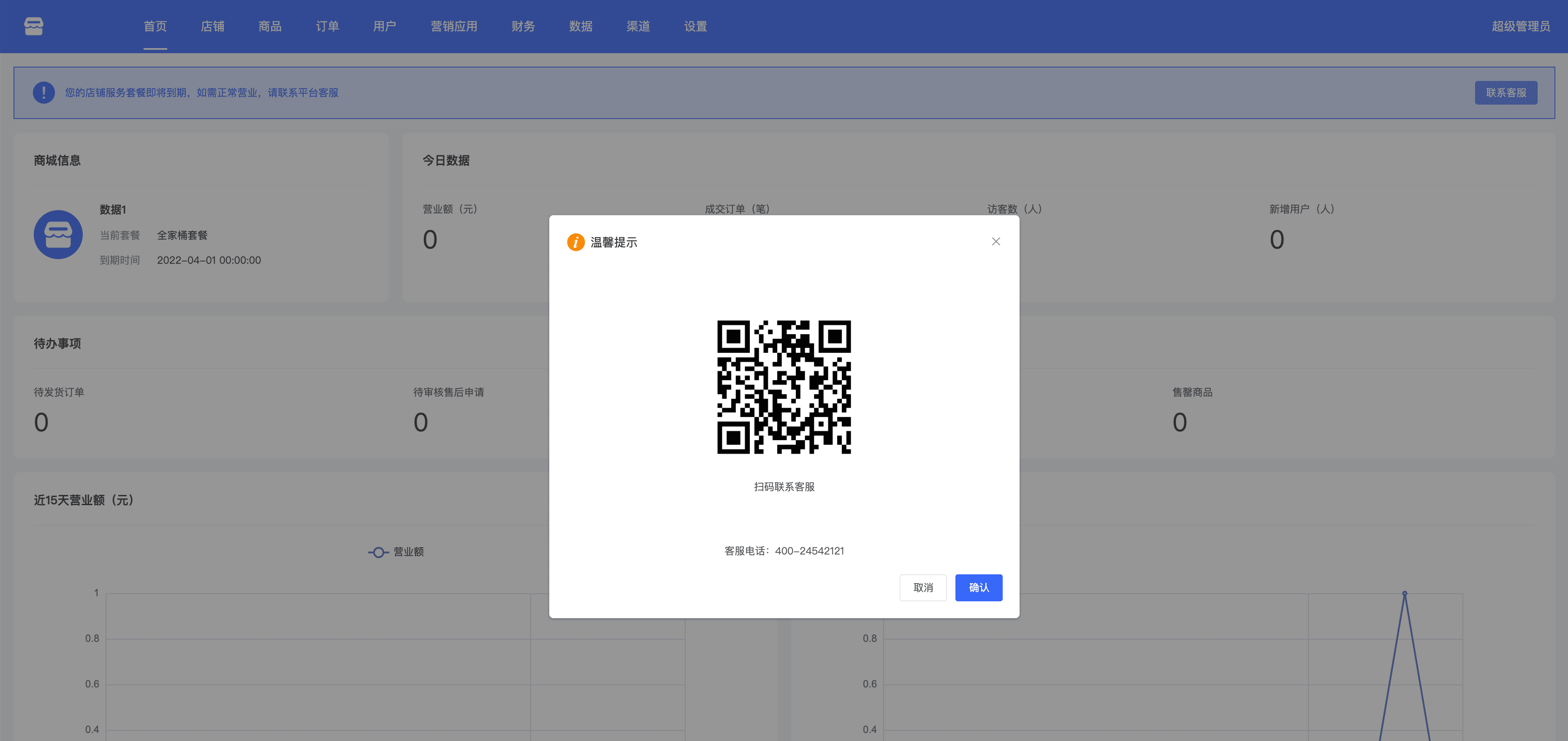The width and height of the screenshot is (1568, 741).
Task: Close the 温馨提示 dialog with X
Action: point(996,241)
